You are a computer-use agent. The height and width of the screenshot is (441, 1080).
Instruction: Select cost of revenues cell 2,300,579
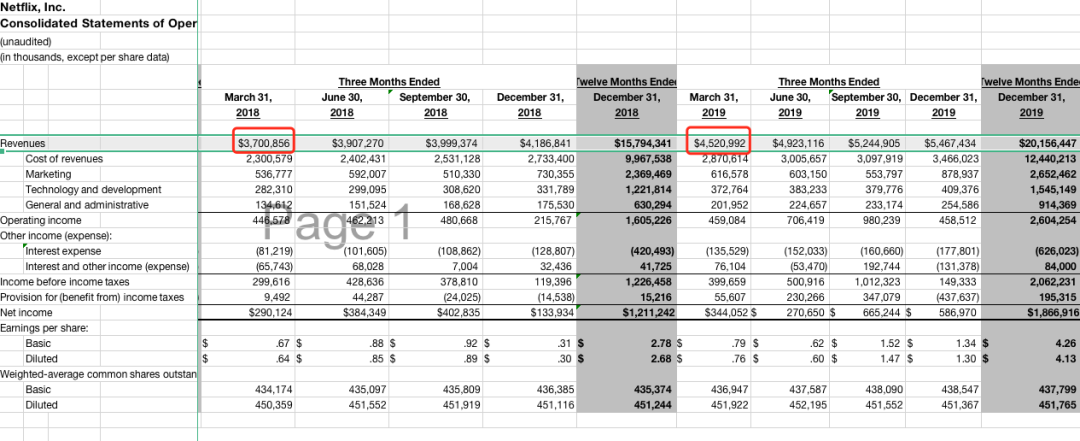point(269,158)
